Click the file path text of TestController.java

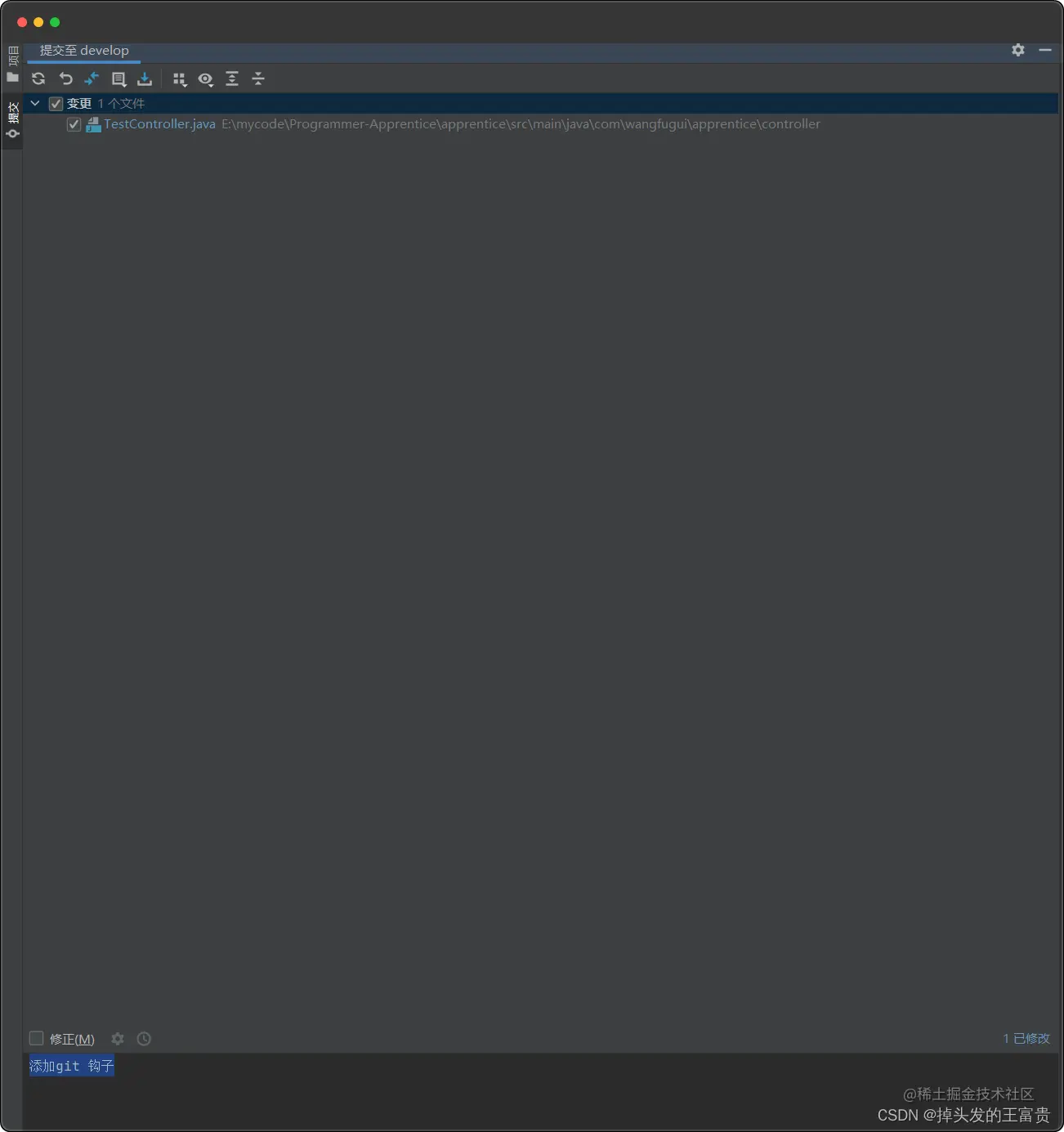pos(521,124)
